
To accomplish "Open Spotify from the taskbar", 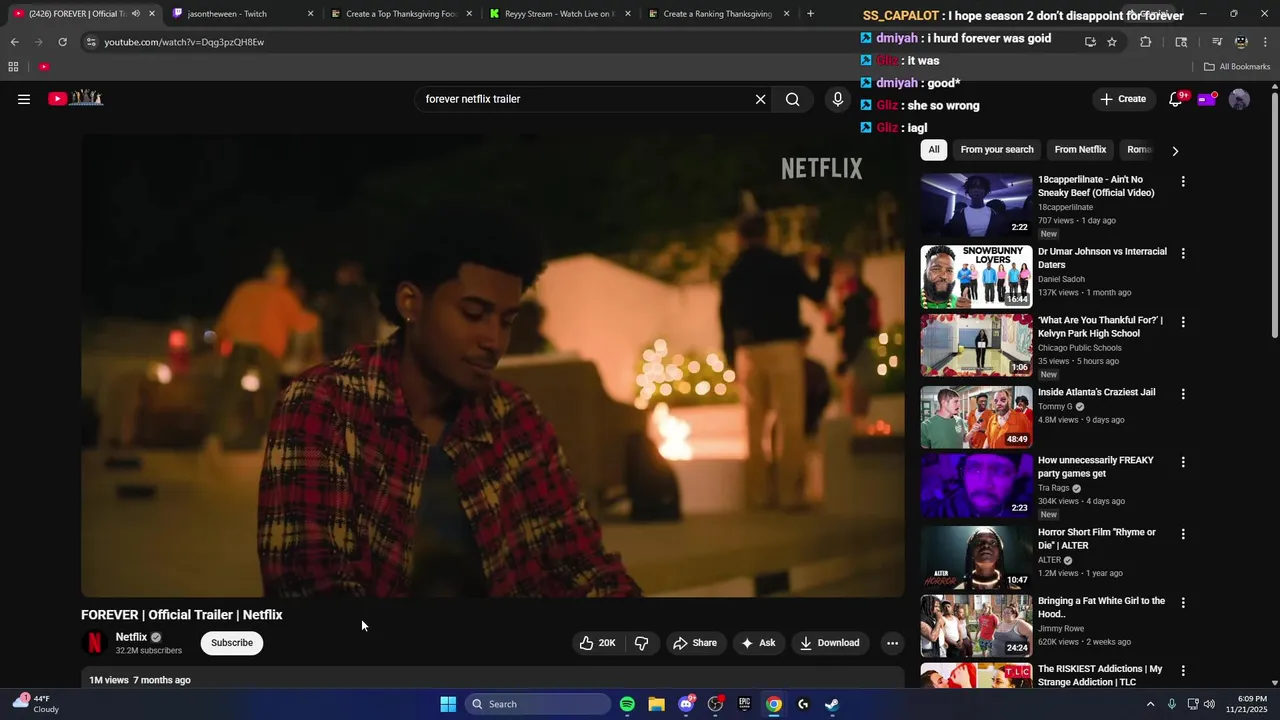I will 627,704.
